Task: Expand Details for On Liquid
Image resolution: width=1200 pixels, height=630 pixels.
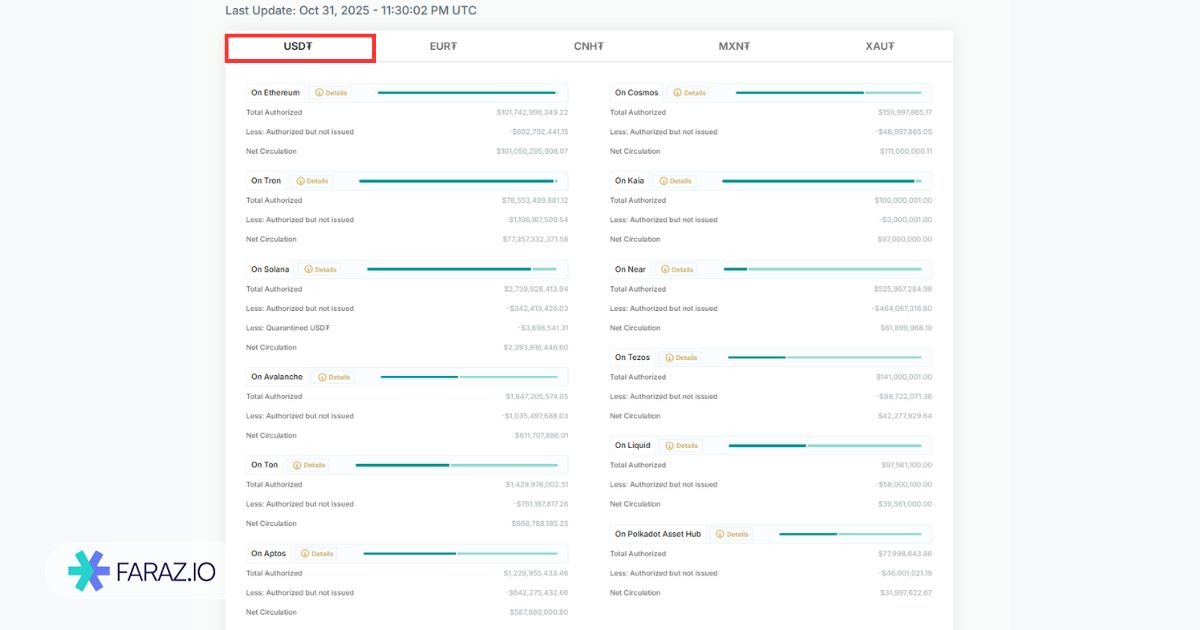Action: click(681, 446)
